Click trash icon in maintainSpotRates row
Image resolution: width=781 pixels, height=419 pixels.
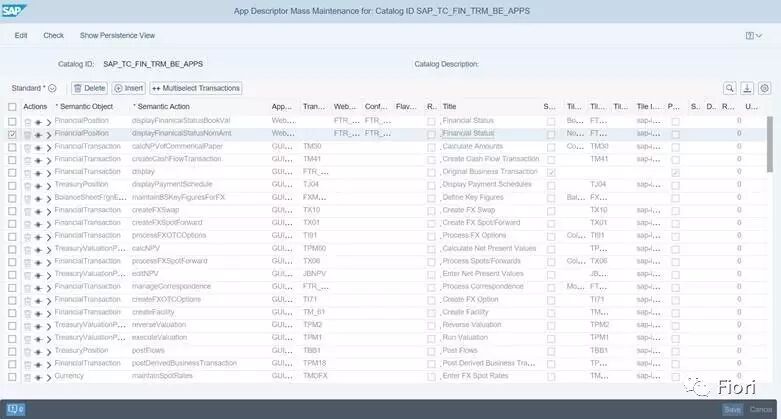pos(28,378)
